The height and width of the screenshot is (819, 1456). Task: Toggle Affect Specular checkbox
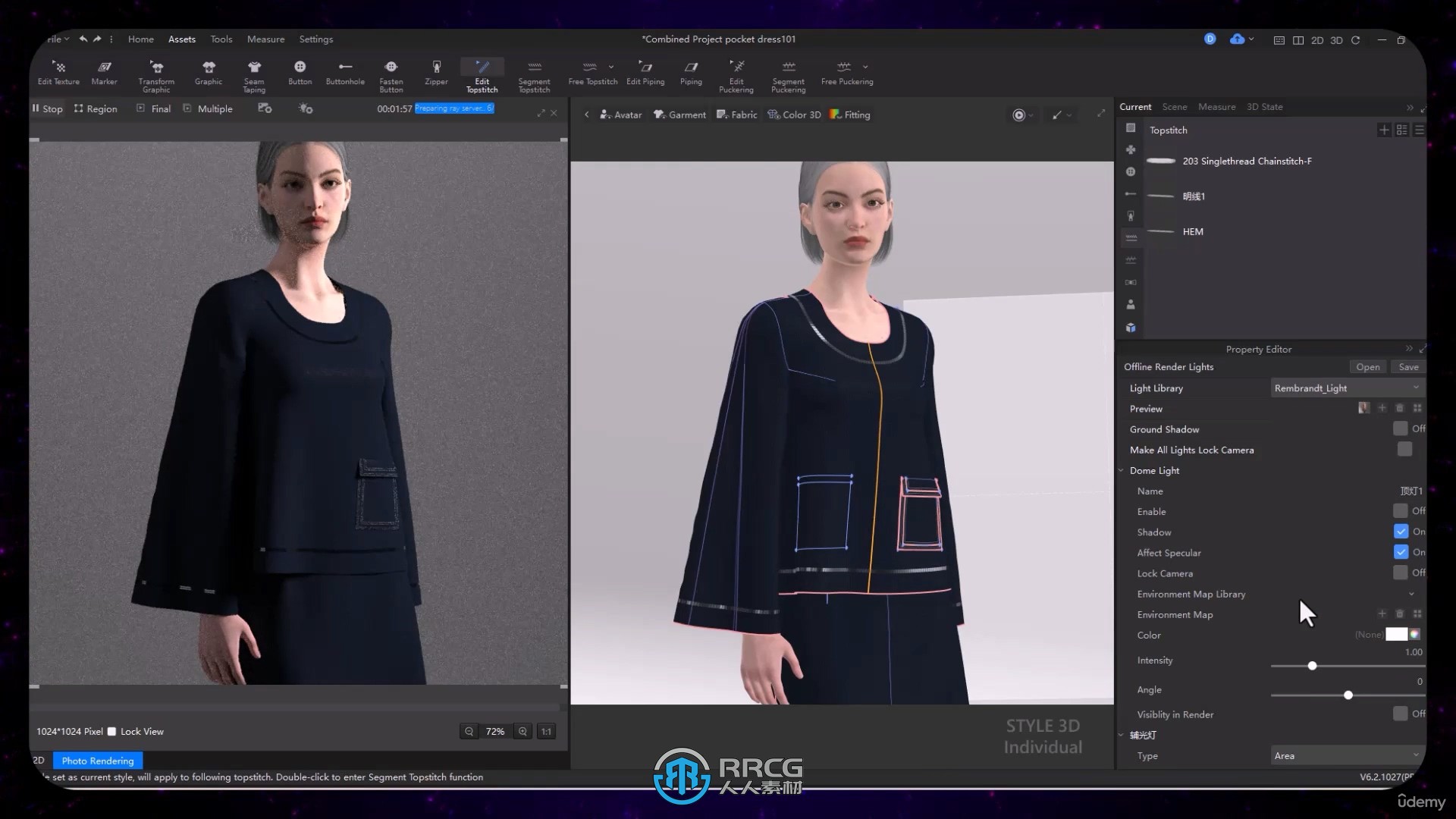click(x=1401, y=552)
